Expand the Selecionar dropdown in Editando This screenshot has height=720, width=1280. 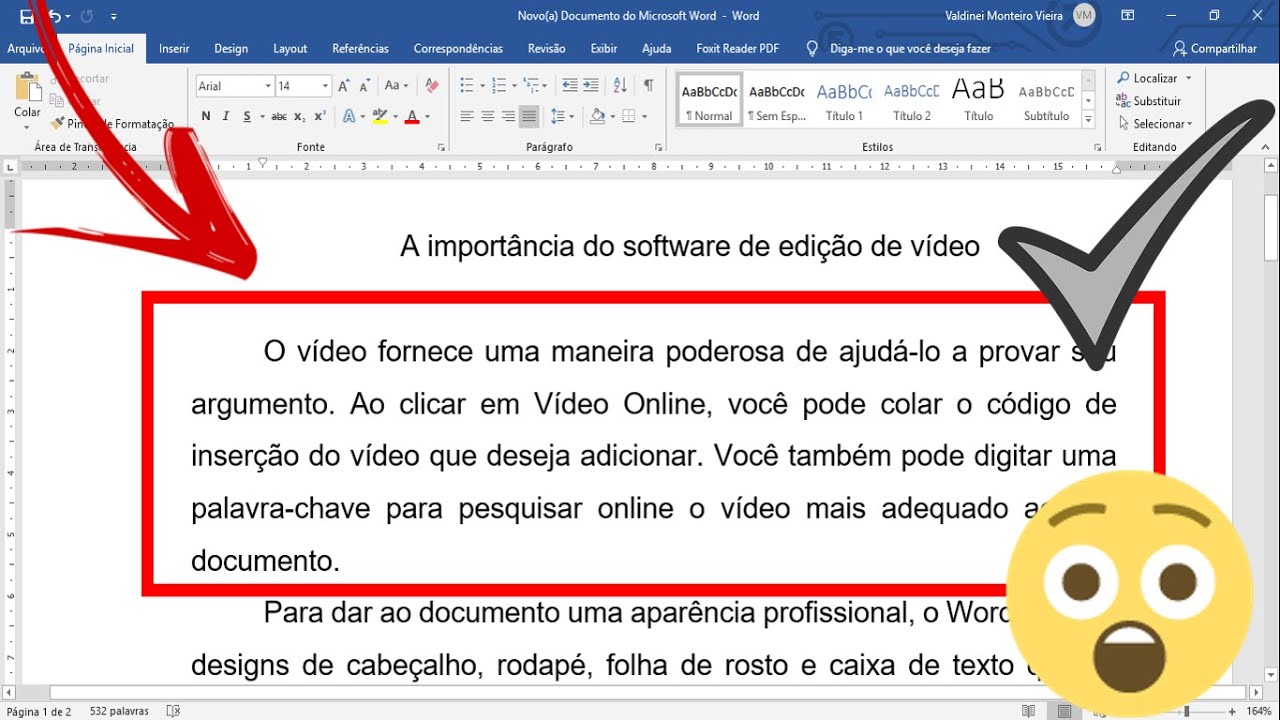click(1161, 124)
